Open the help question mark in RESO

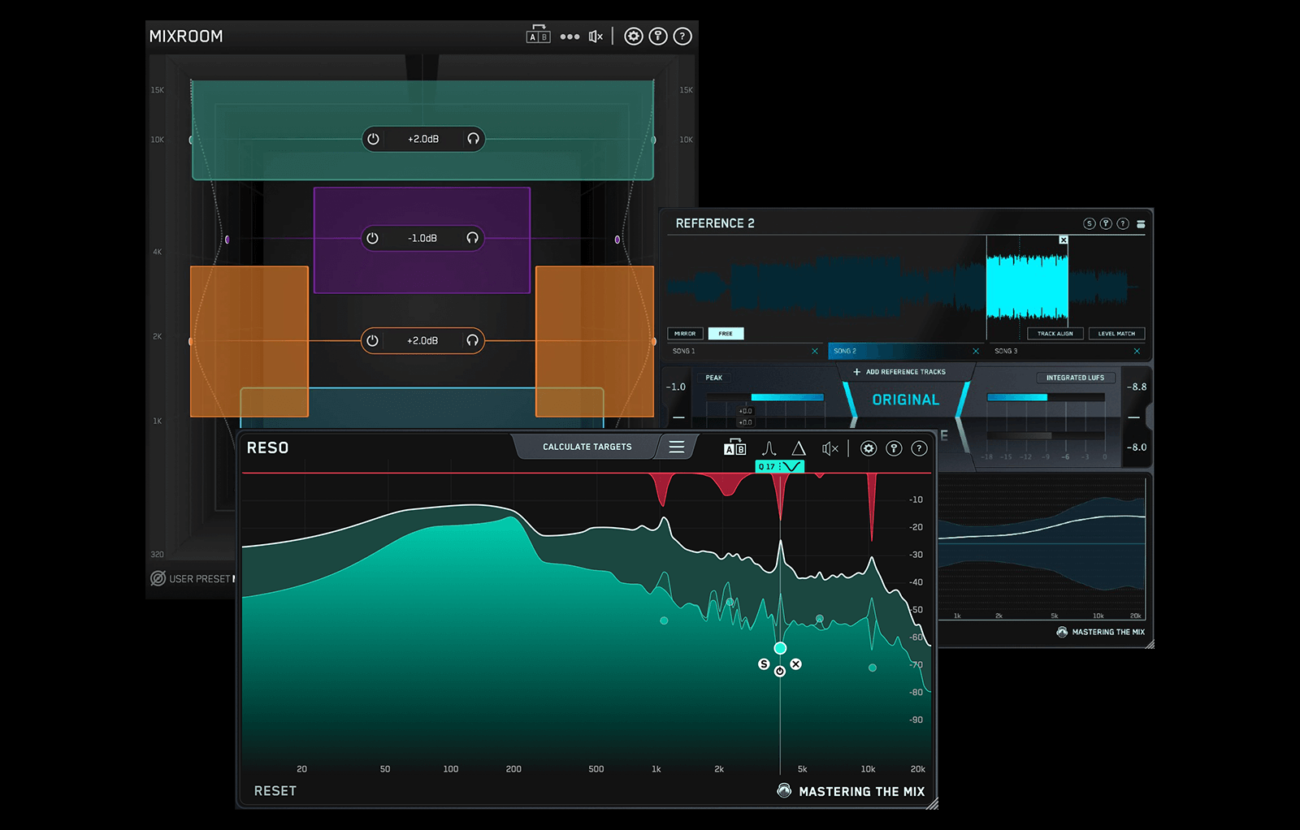[919, 448]
